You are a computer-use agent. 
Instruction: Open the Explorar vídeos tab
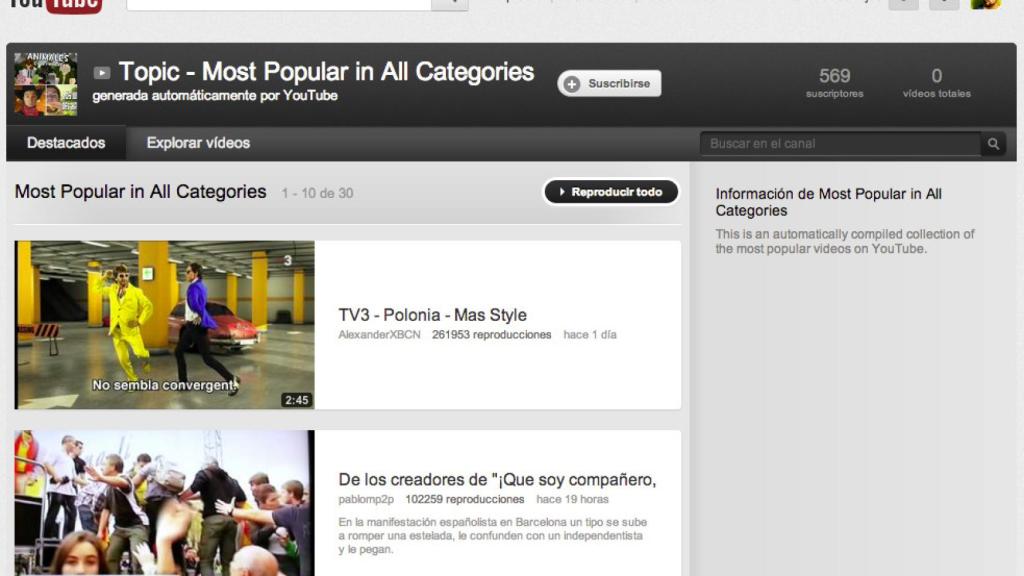[198, 143]
